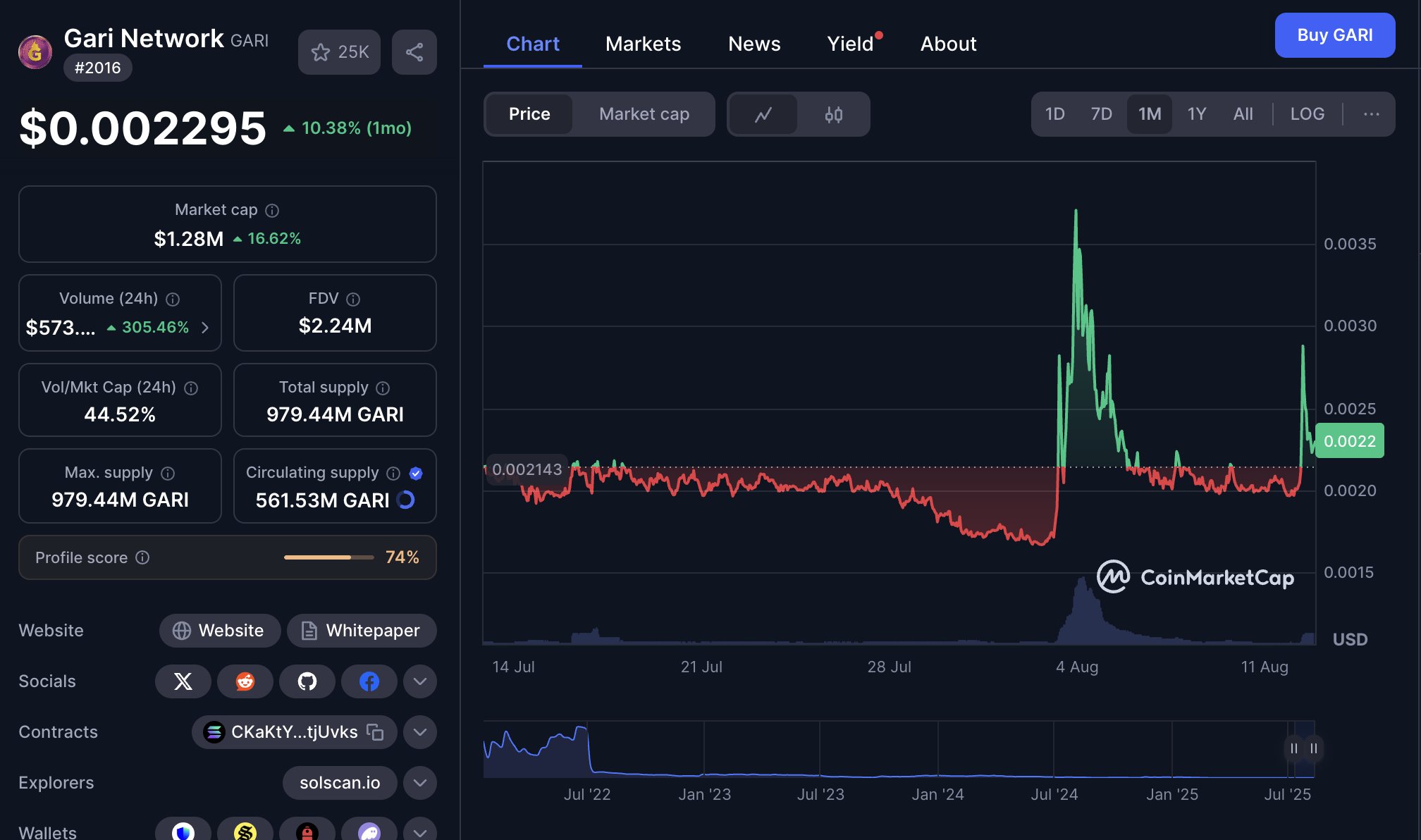The image size is (1421, 840).
Task: Open the chart three-dots more options
Action: coord(1371,114)
